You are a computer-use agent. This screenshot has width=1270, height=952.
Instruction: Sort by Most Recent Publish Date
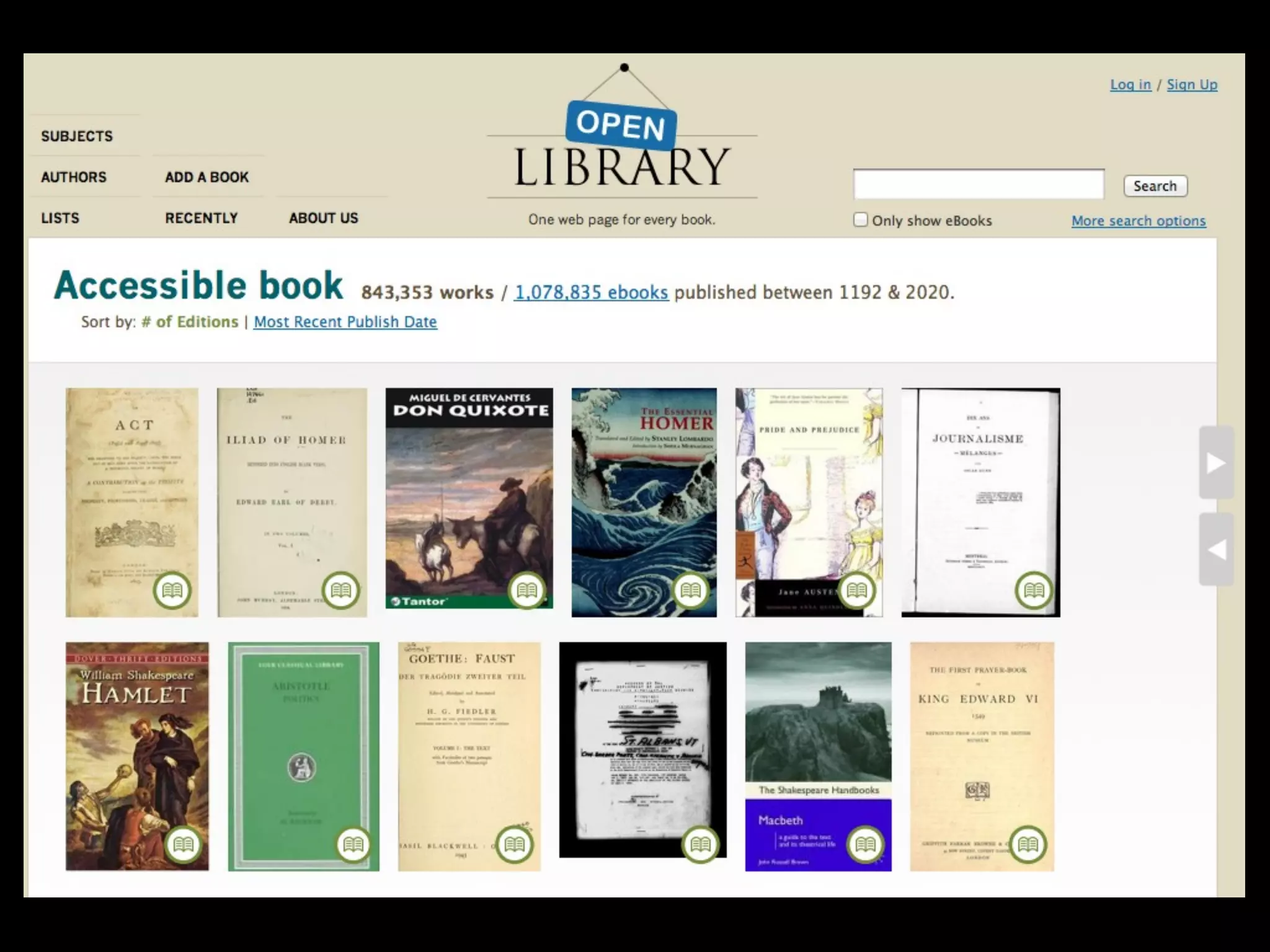pos(345,322)
